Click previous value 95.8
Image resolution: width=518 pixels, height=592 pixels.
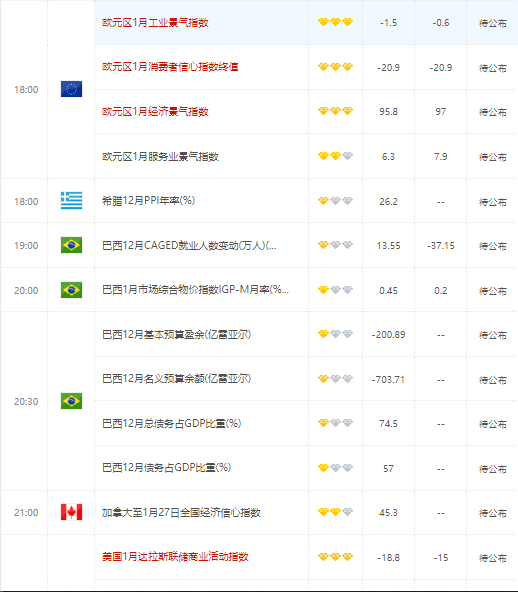[x=388, y=112]
